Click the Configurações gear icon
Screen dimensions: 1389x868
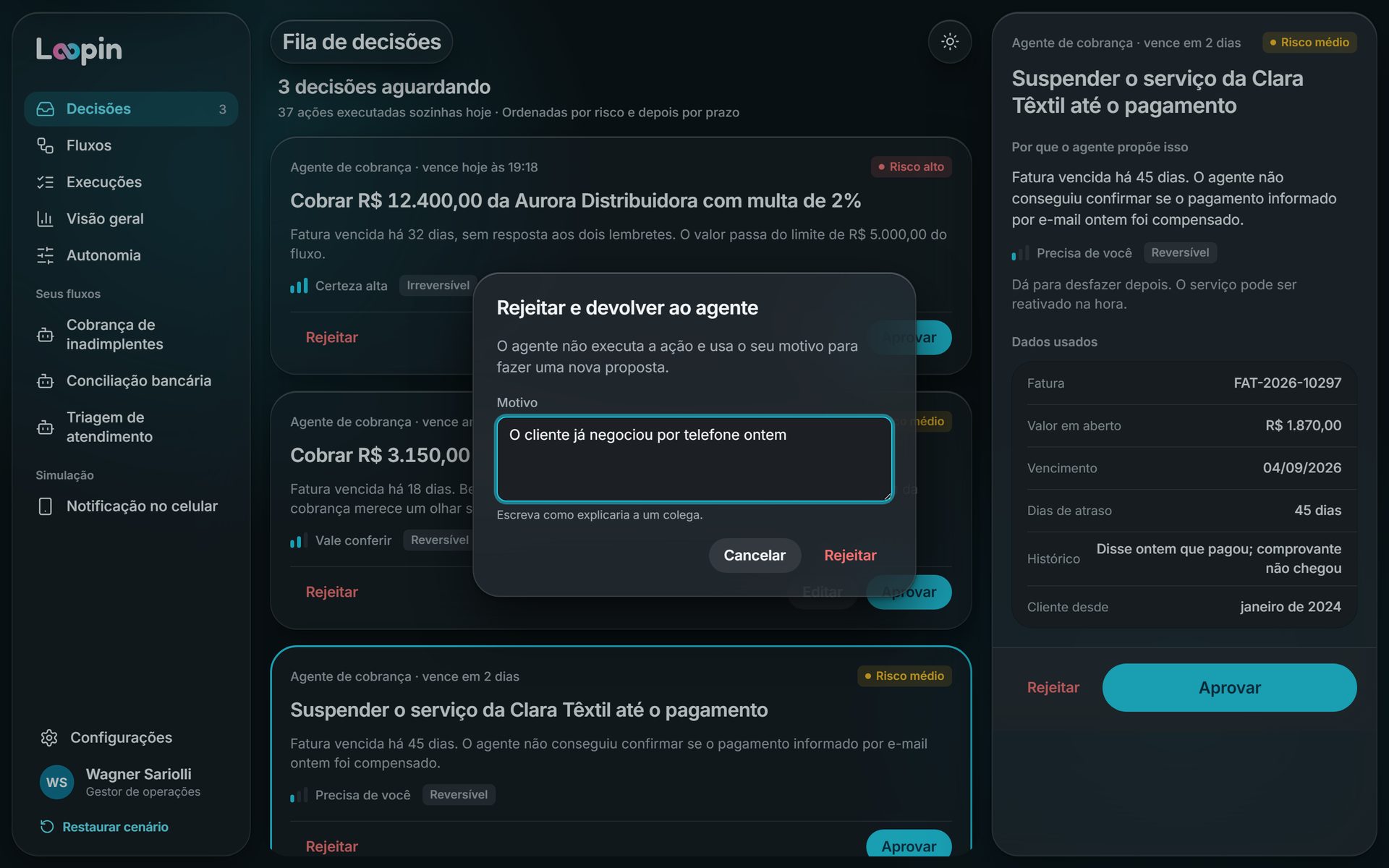click(x=49, y=738)
